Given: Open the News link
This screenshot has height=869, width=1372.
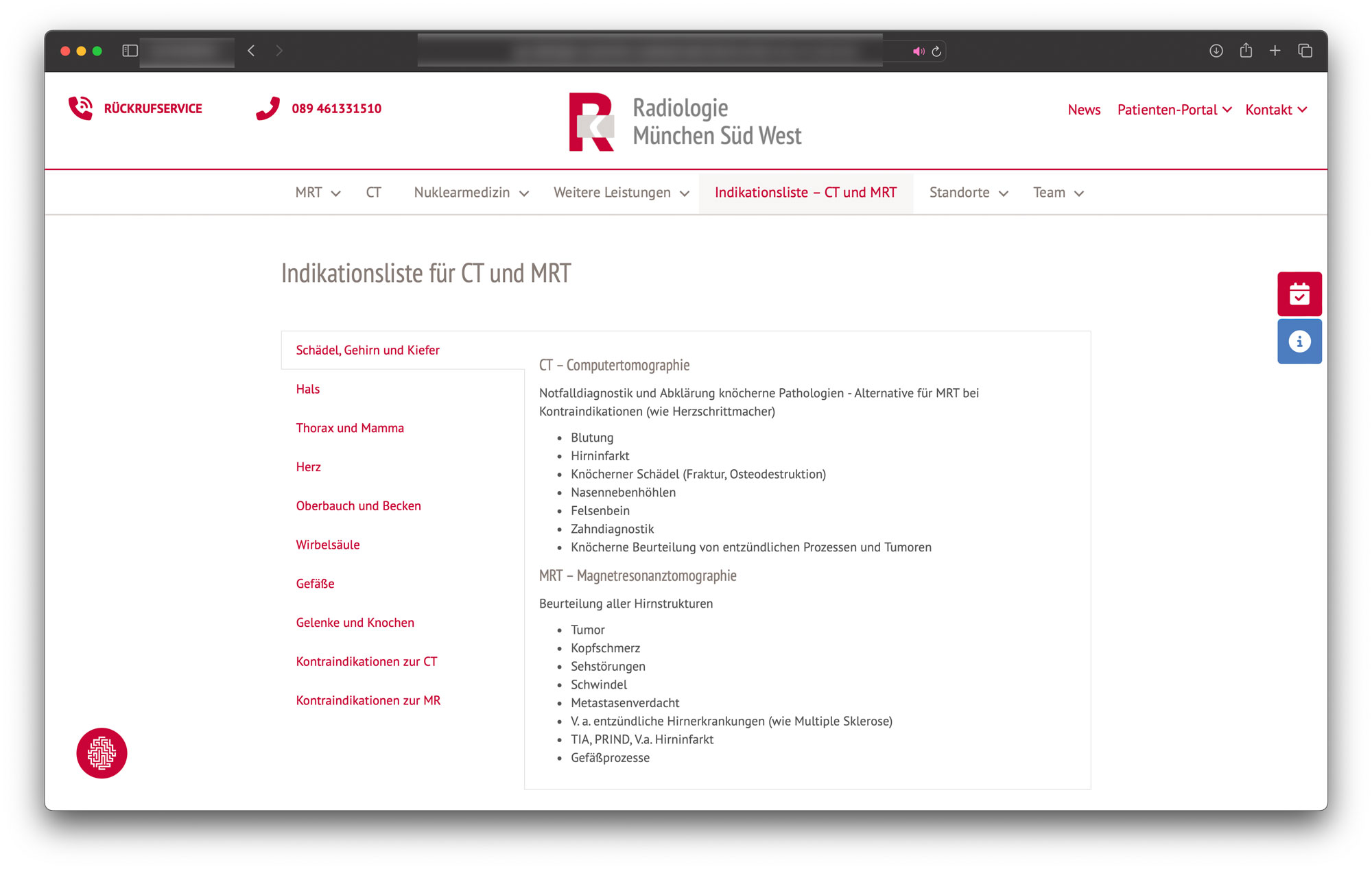Looking at the screenshot, I should (1084, 110).
